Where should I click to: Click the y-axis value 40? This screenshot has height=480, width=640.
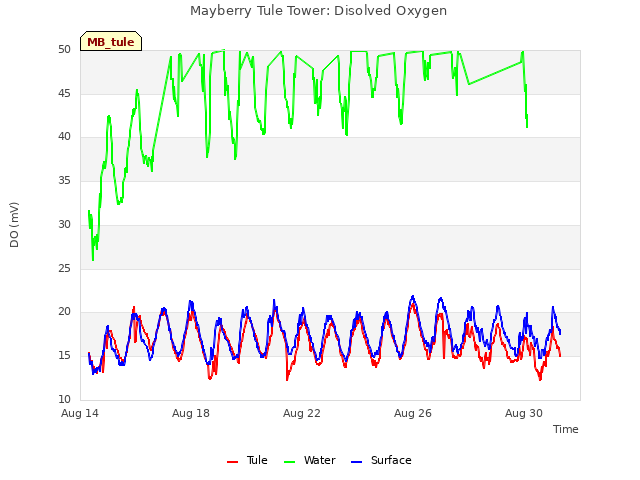coord(64,137)
